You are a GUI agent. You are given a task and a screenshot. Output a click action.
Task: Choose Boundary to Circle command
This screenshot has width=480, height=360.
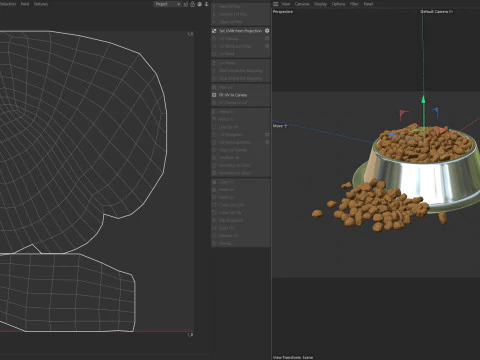[x=234, y=165]
